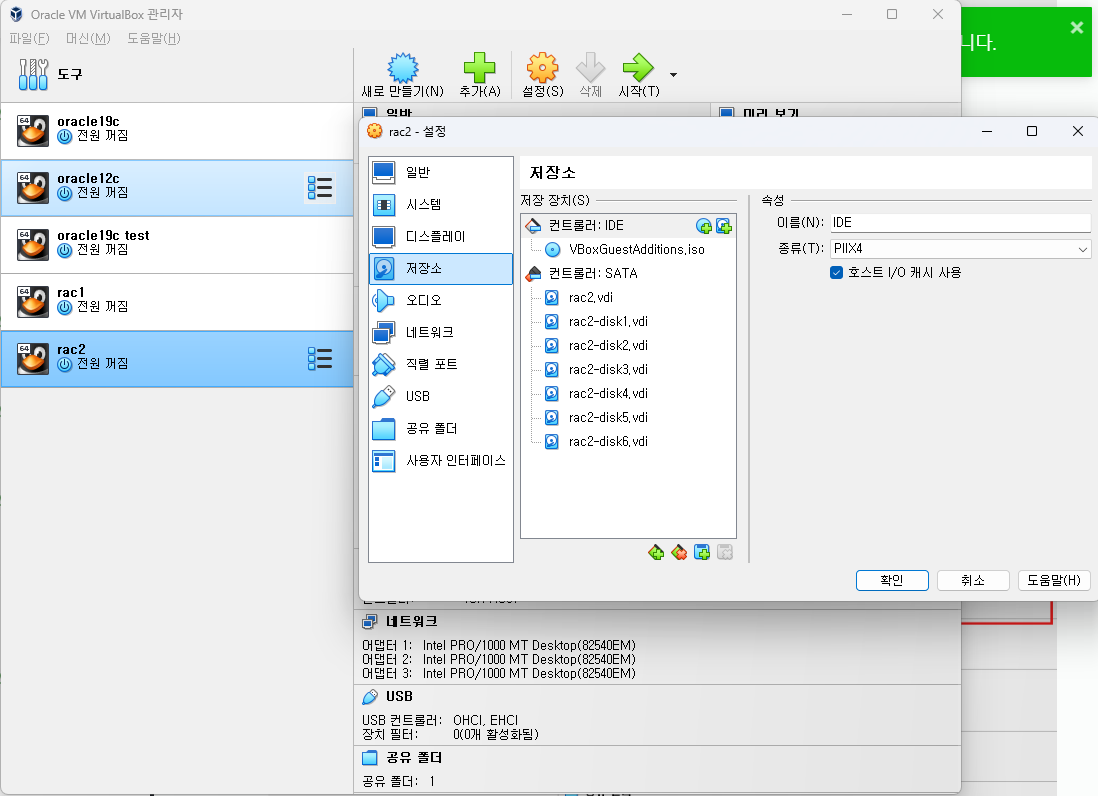Screen dimensions: 1098x796
Task: Select 컨트롤러: IDE in storage tree
Action: pos(586,225)
